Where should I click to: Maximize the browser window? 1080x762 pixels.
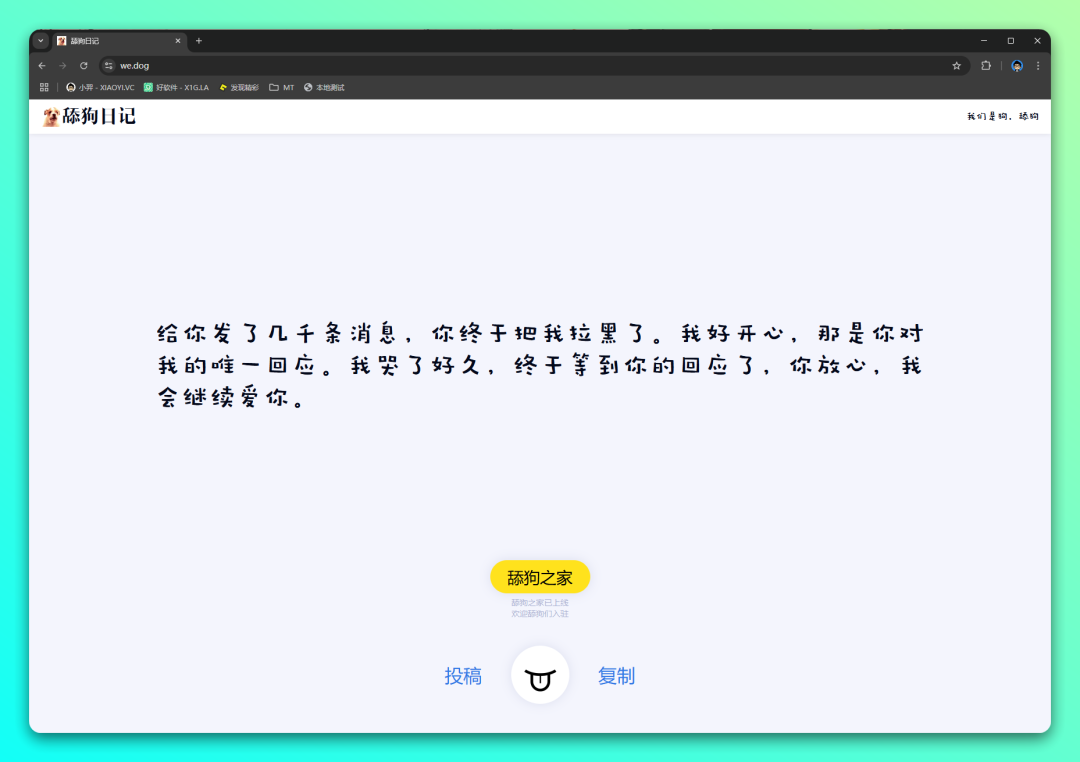(1010, 41)
